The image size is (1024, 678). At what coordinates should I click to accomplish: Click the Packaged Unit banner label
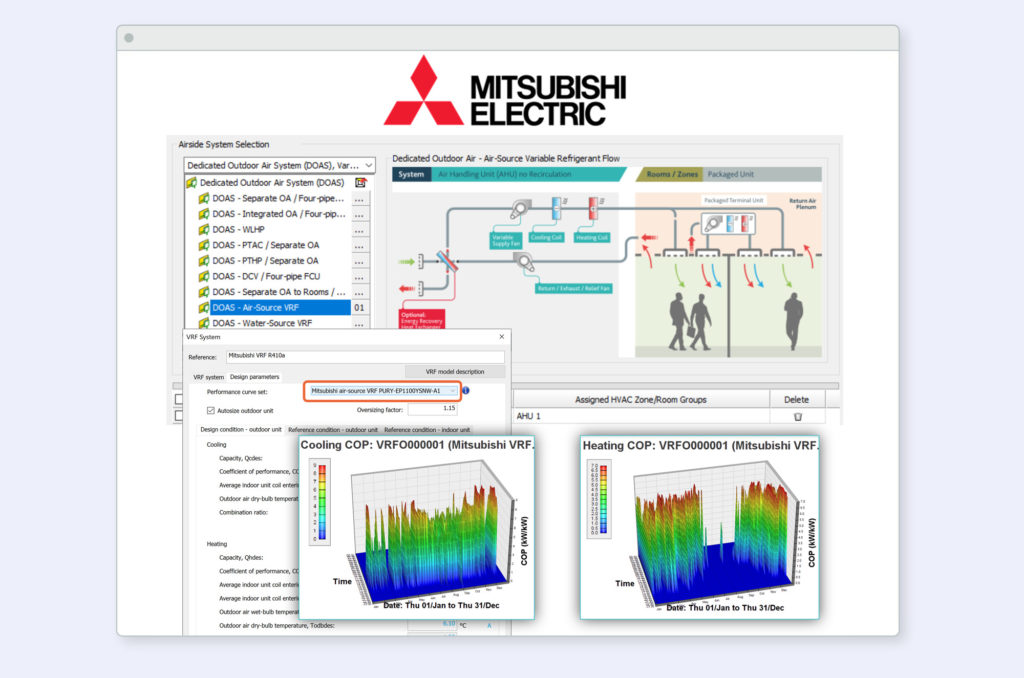pyautogui.click(x=731, y=174)
